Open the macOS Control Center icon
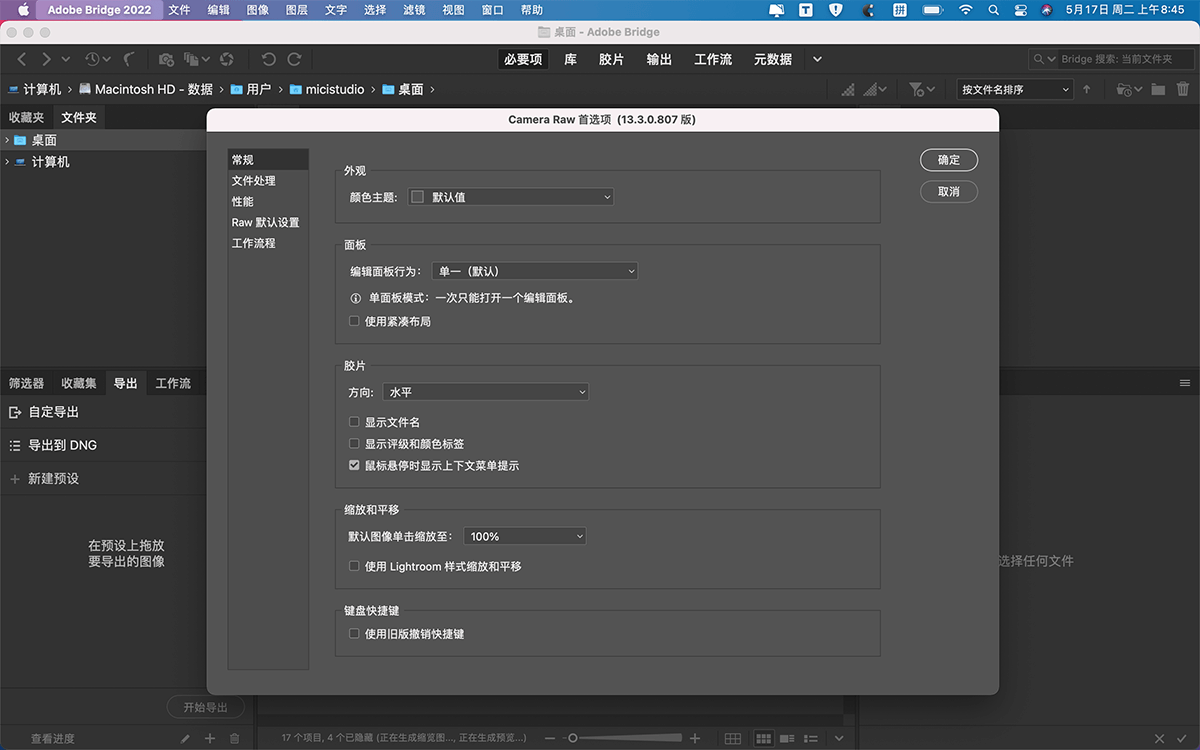The height and width of the screenshot is (750, 1200). (1019, 10)
